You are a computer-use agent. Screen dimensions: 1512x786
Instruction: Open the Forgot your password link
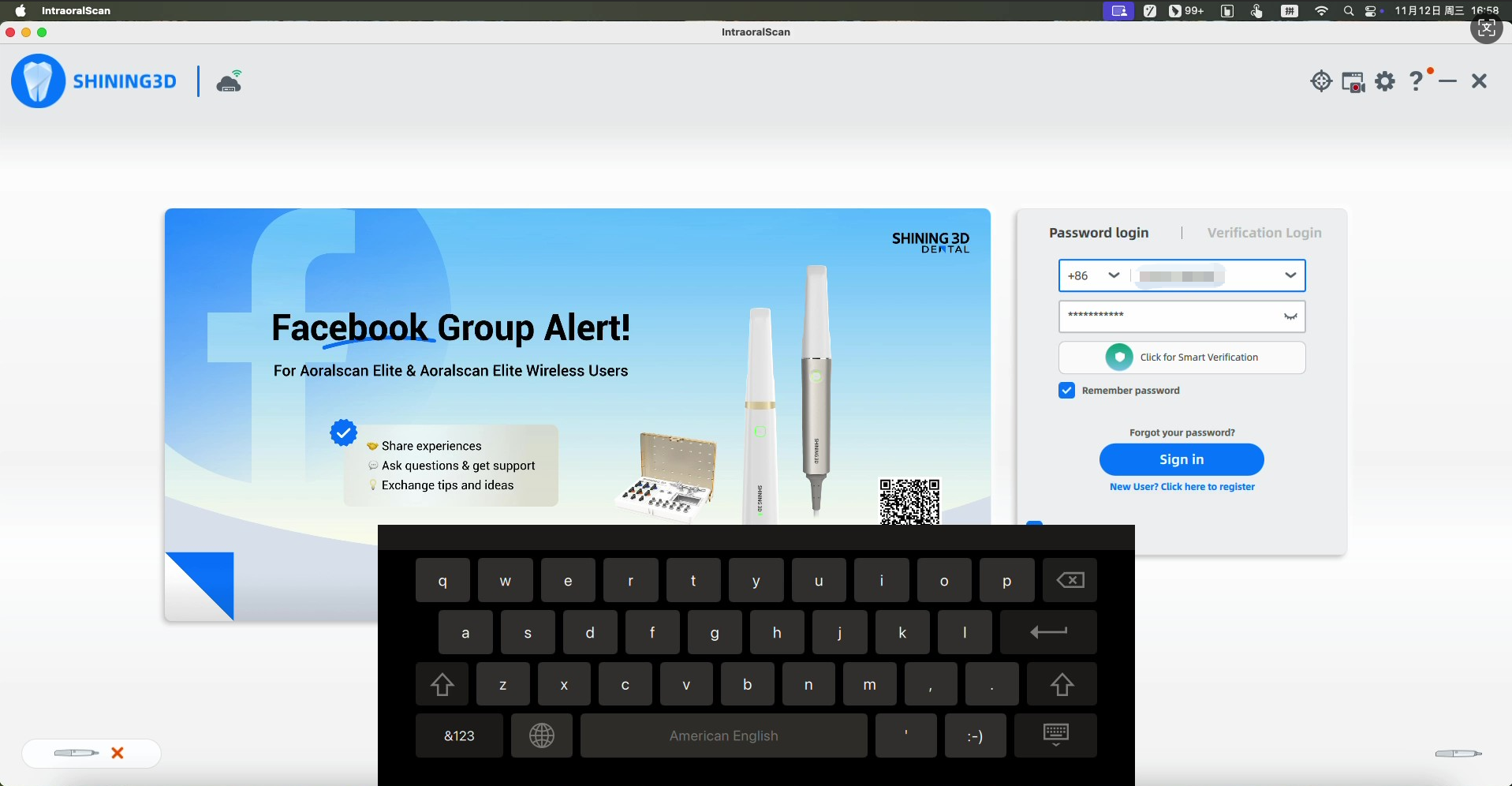coord(1182,432)
